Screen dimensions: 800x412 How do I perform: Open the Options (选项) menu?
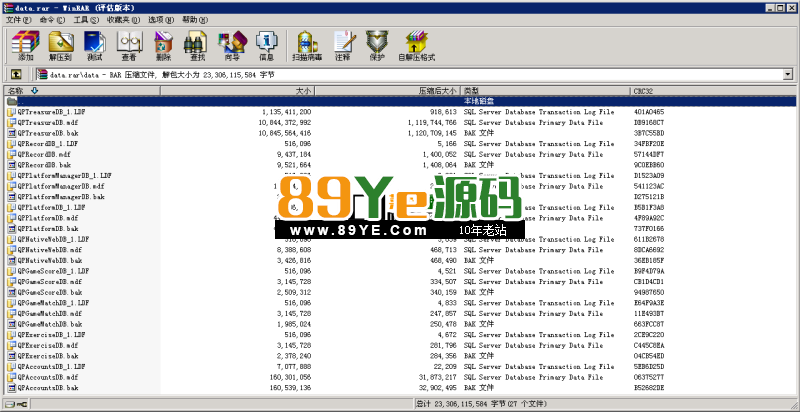(x=161, y=20)
